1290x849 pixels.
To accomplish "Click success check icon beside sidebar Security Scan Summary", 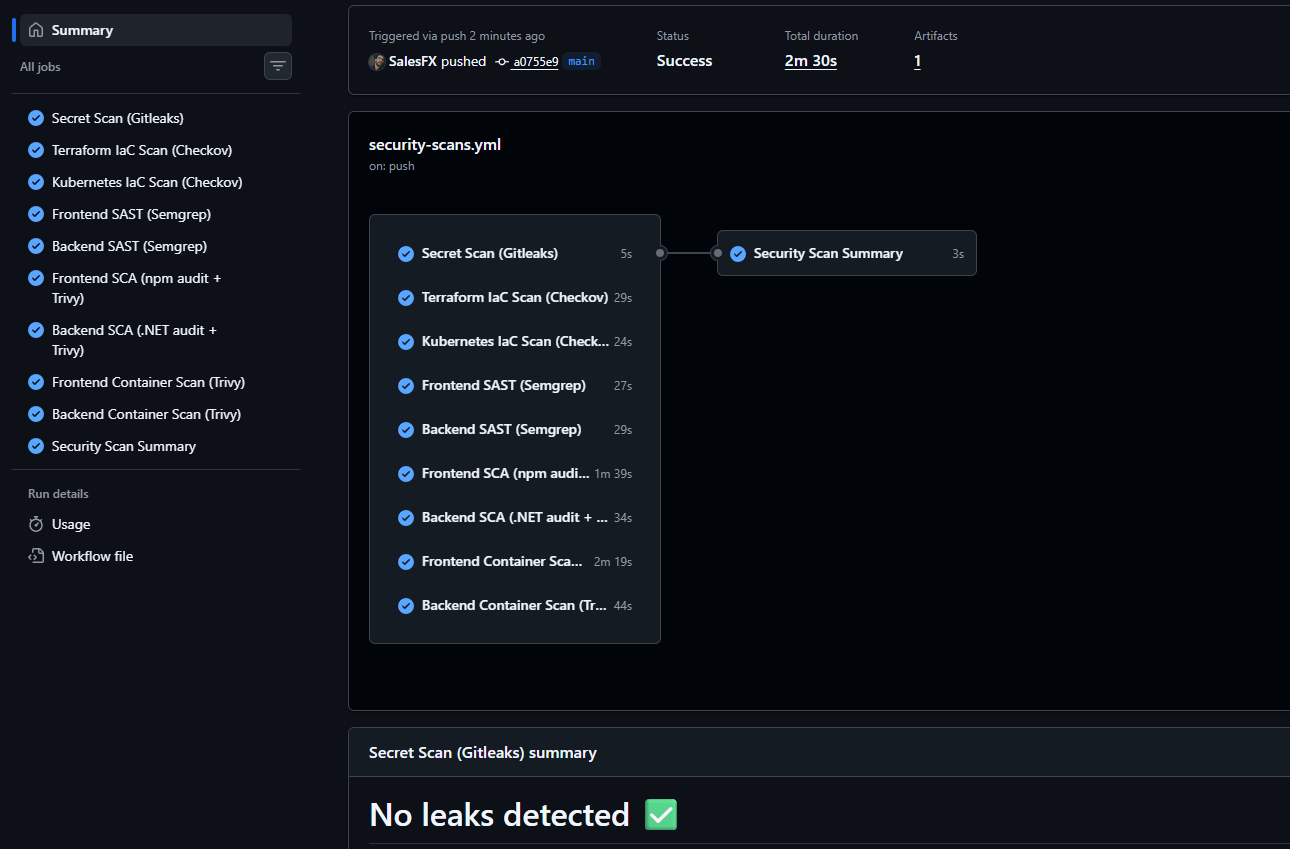I will [36, 446].
